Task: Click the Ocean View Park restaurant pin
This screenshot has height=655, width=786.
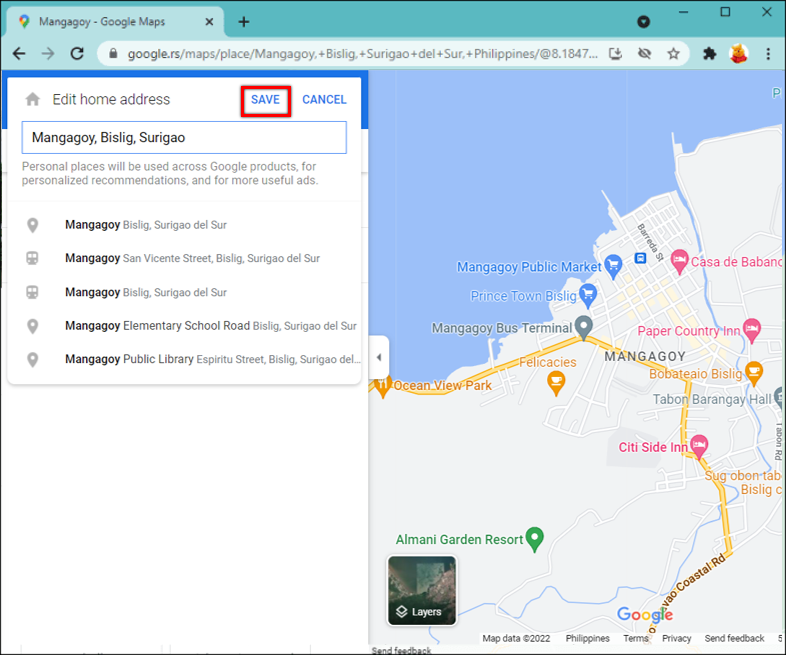Action: (382, 386)
